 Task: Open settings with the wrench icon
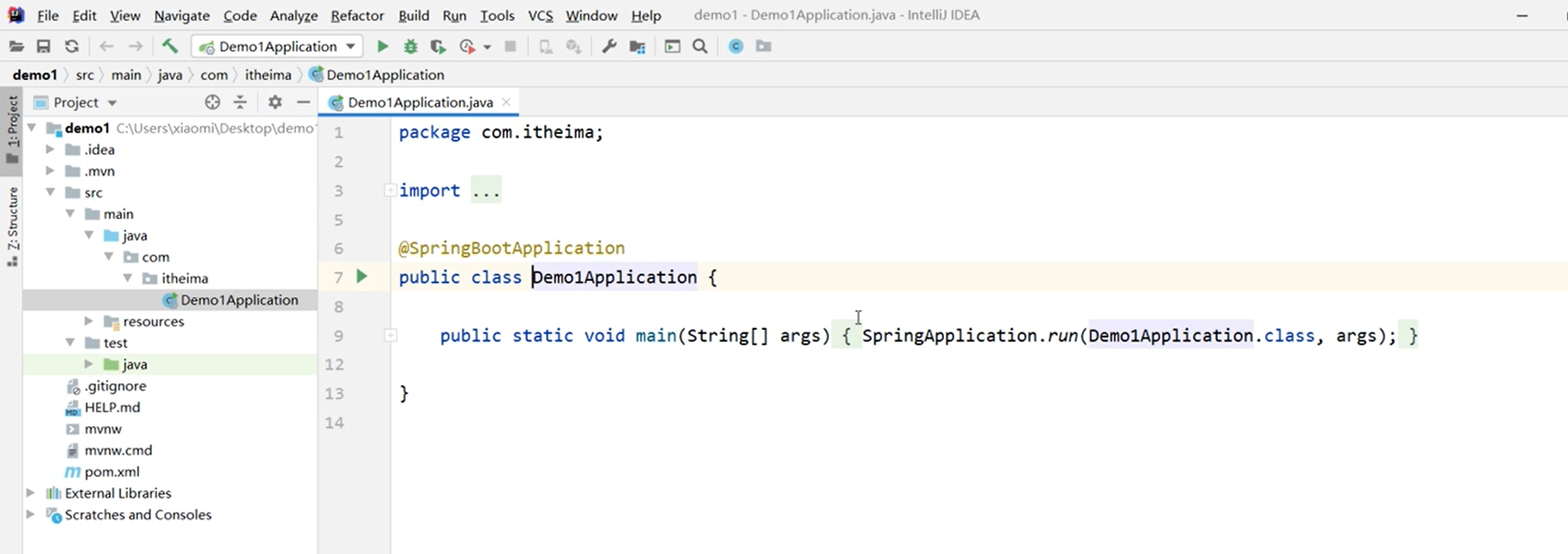[609, 46]
